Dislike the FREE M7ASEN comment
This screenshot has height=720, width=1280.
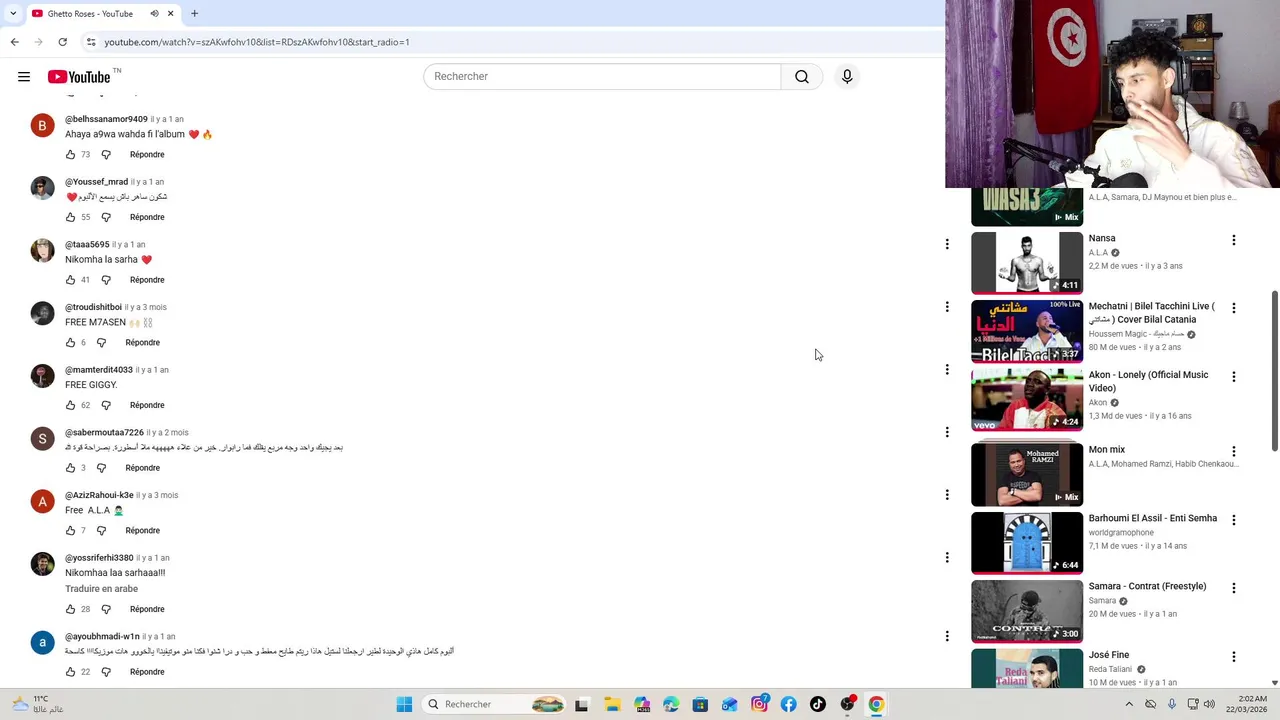click(102, 343)
